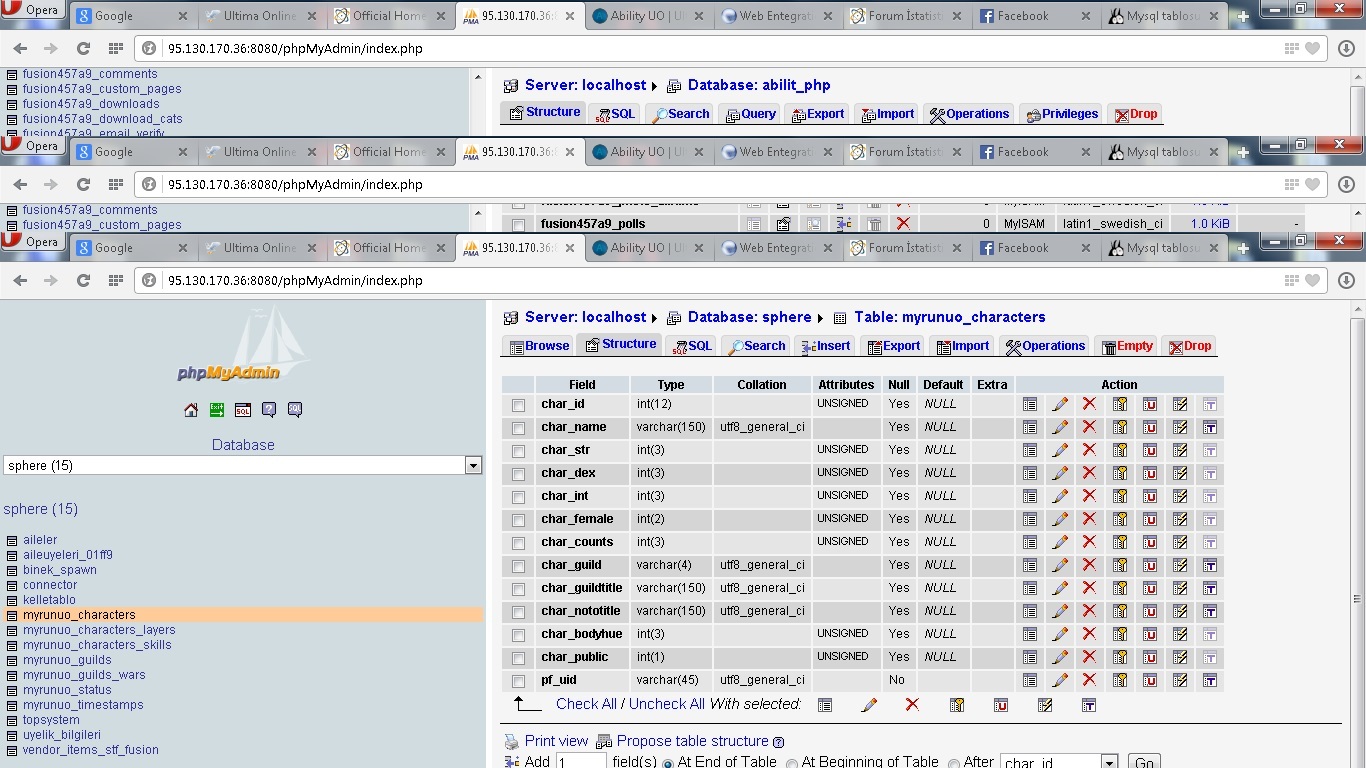
Task: Open the Print view link
Action: [556, 741]
